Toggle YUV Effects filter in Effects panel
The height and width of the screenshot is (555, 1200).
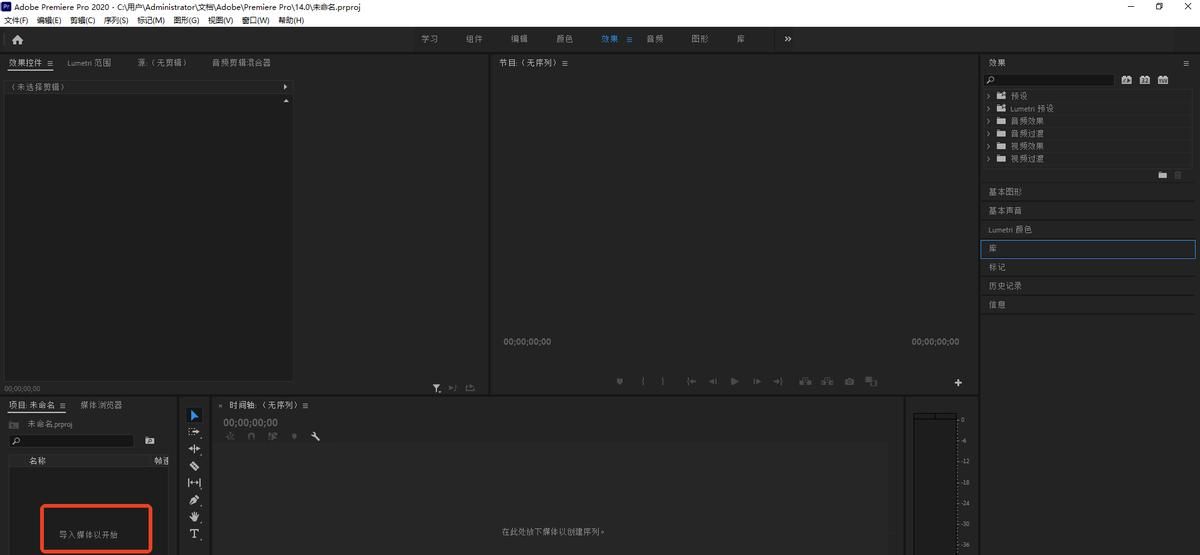(x=1162, y=80)
